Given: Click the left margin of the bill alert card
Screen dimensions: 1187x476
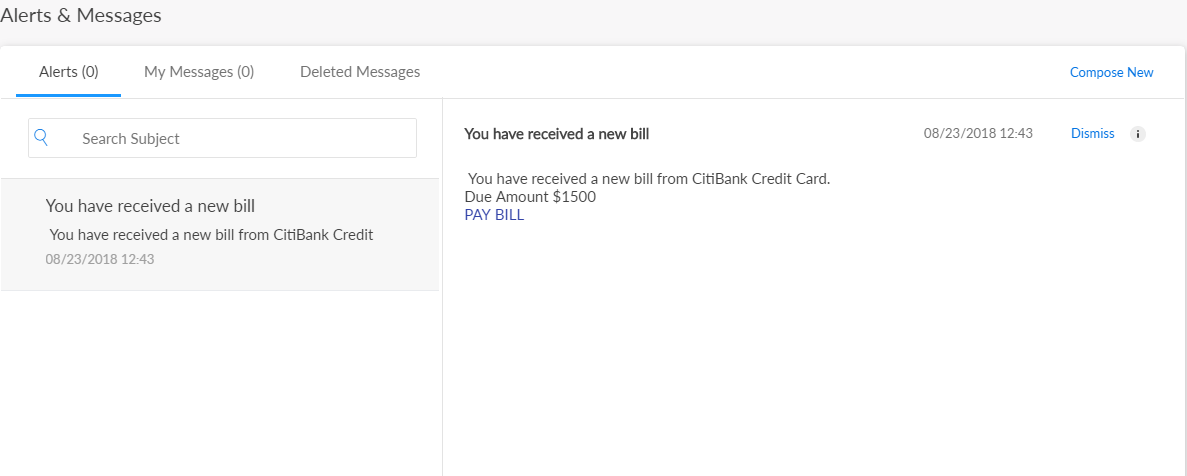Looking at the screenshot, I should [x=20, y=235].
